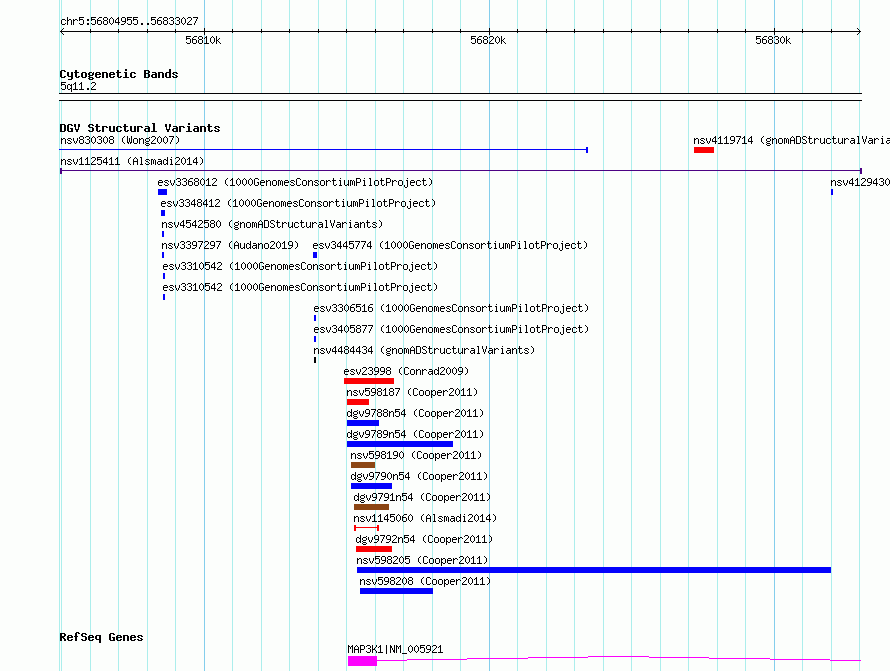890x671 pixels.
Task: Click the red nsv598187 bar
Action: 358,402
